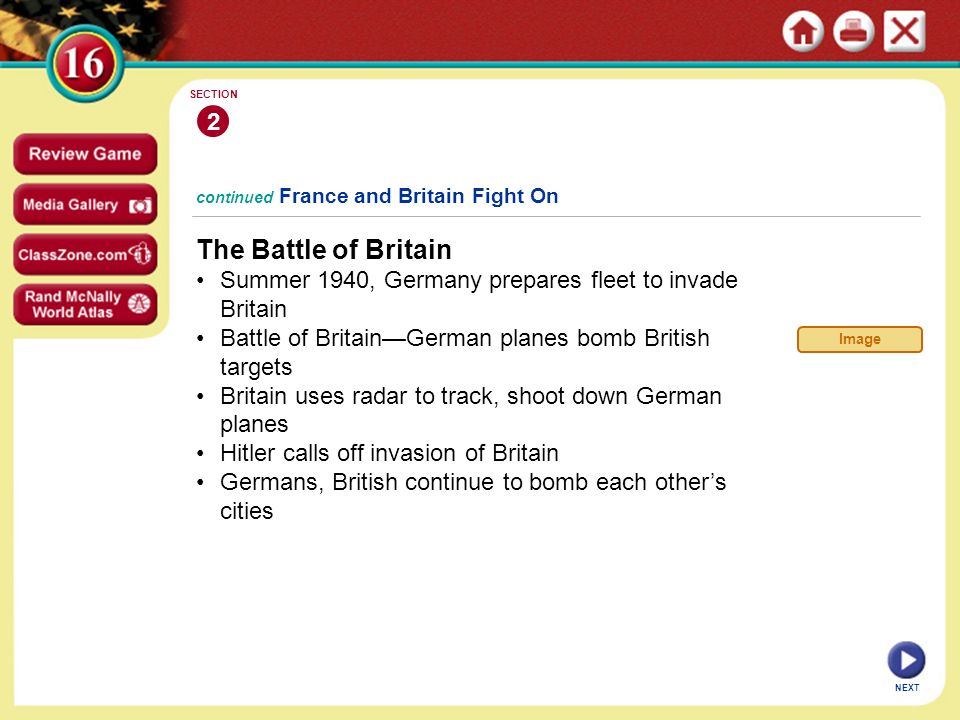Click the Print icon
The height and width of the screenshot is (720, 960).
(x=853, y=31)
